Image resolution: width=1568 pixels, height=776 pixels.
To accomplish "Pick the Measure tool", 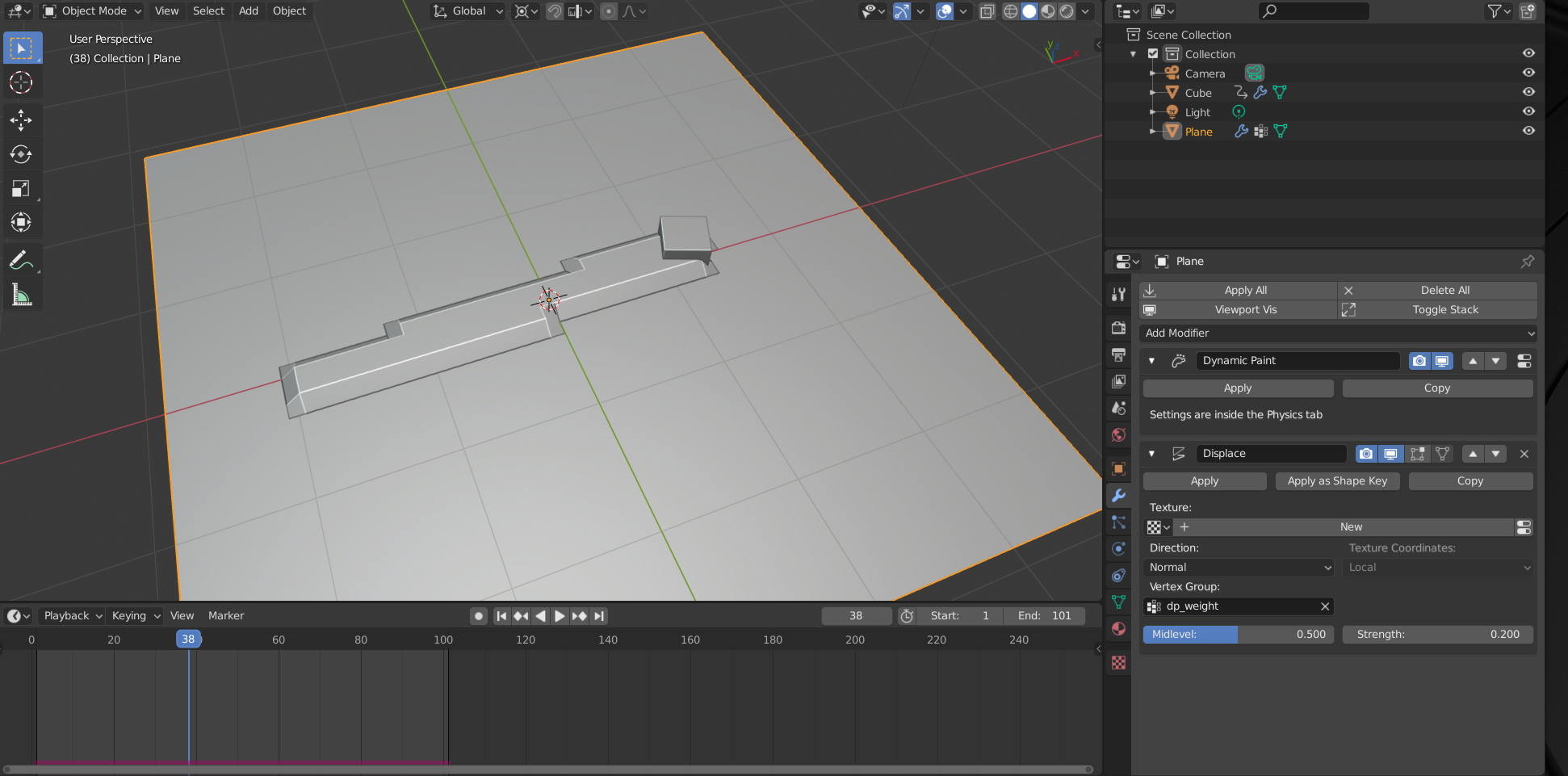I will click(x=21, y=295).
